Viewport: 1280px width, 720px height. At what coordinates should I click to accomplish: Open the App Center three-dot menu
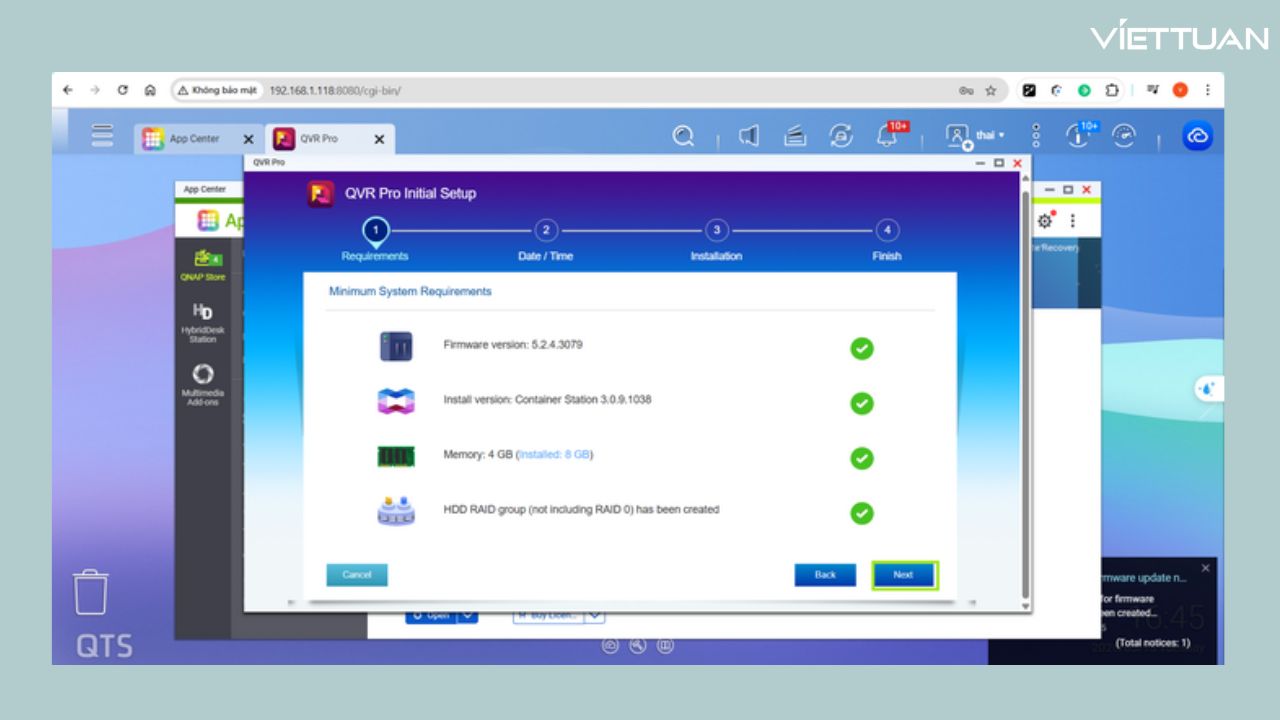1073,221
